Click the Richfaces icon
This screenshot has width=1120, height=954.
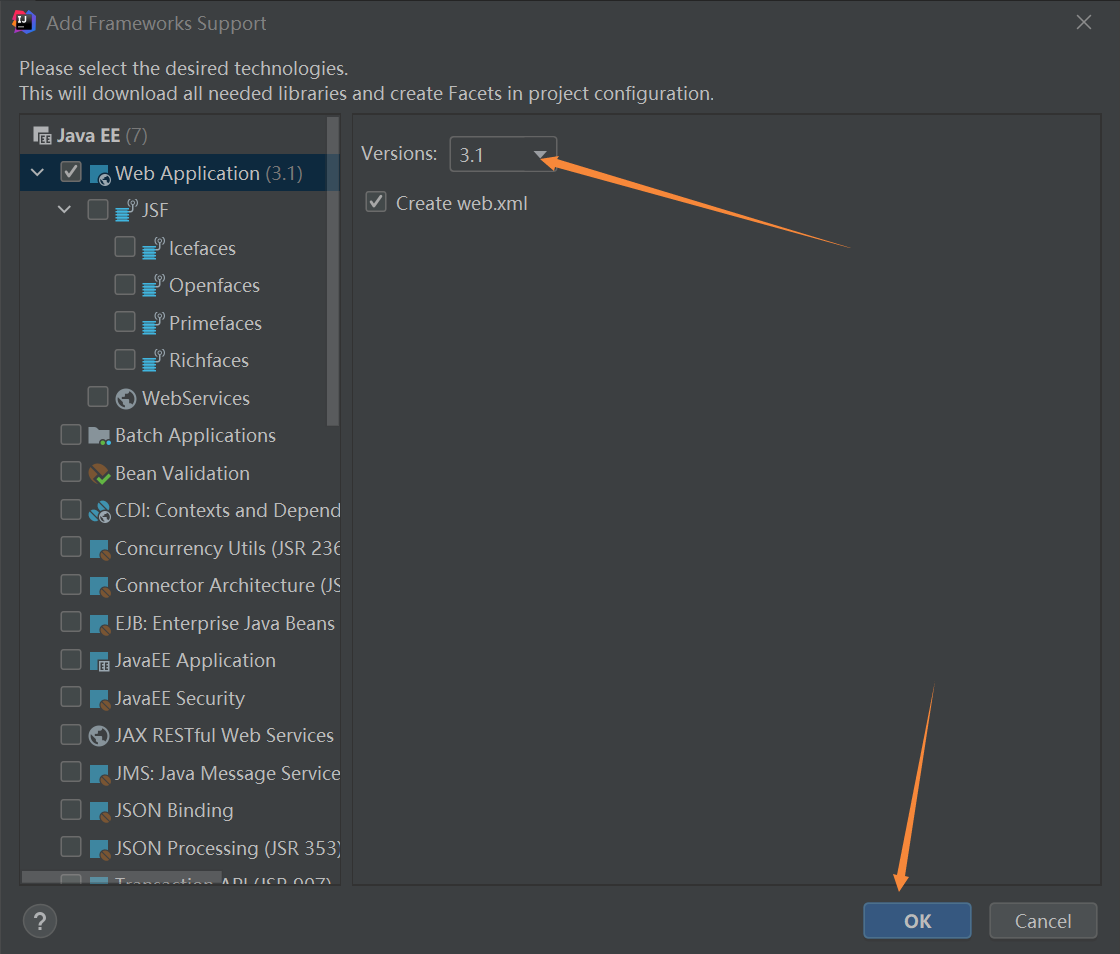click(x=153, y=360)
